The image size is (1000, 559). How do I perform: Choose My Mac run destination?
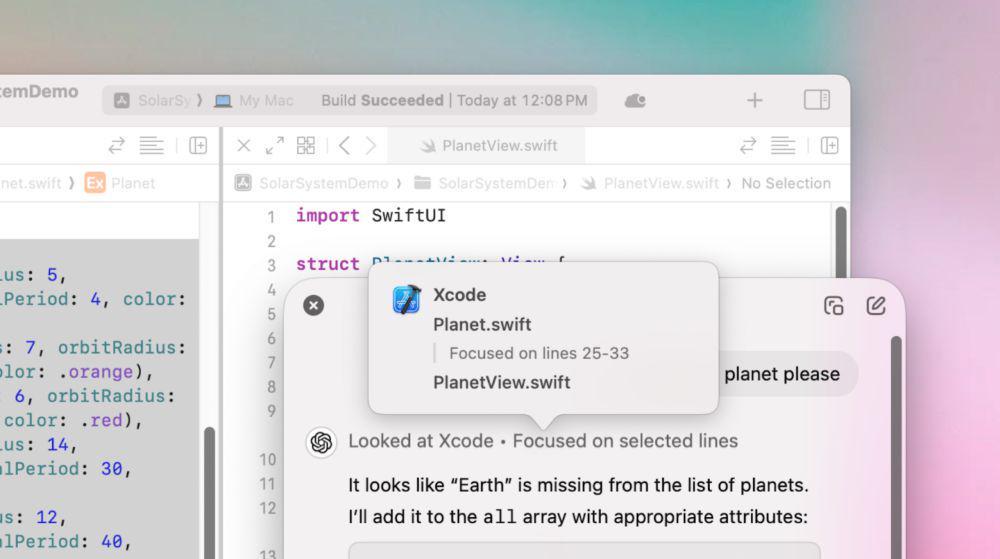[x=254, y=101]
